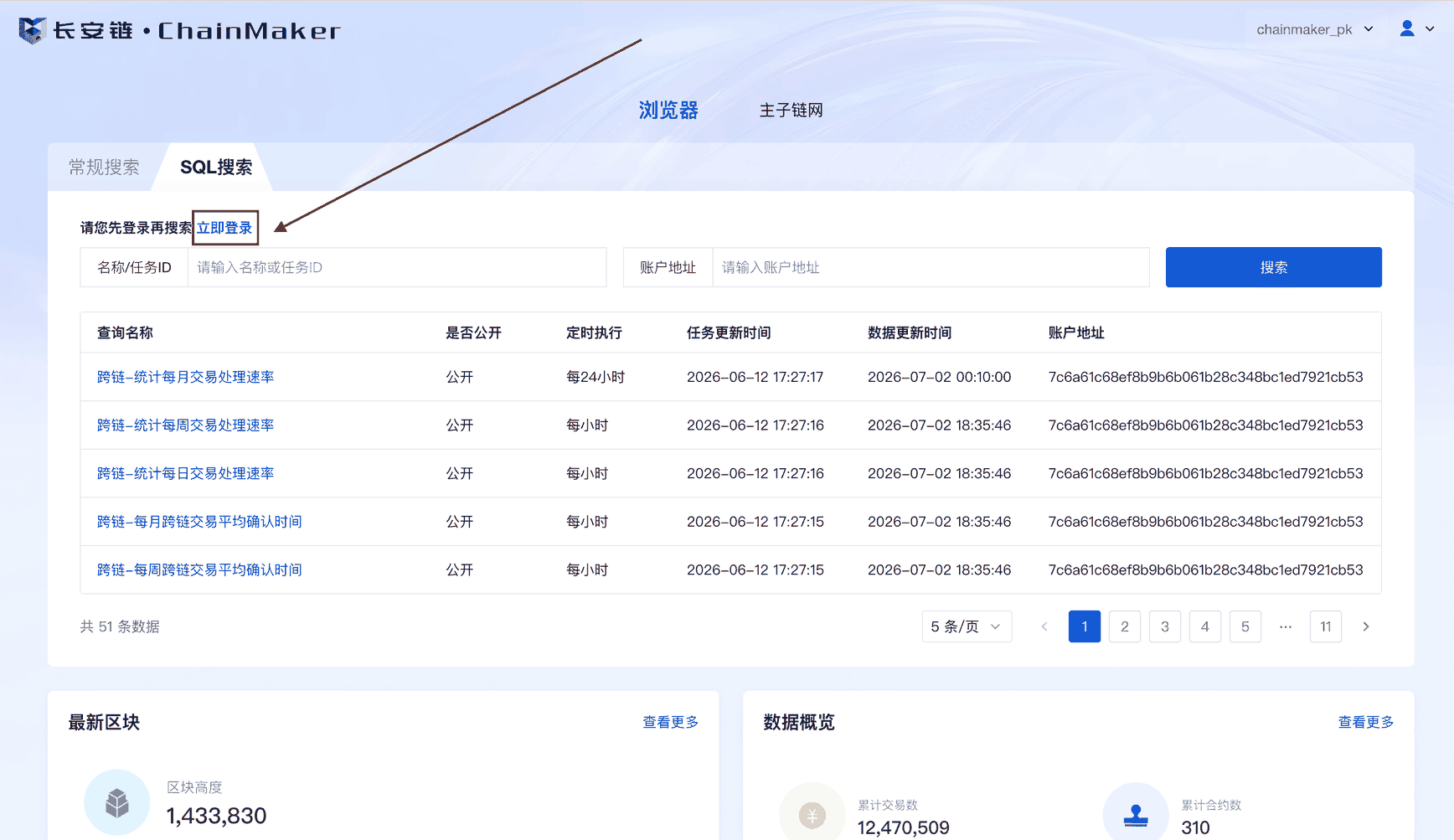Focus the 账户地址 input field
The height and width of the screenshot is (840, 1454).
931,267
